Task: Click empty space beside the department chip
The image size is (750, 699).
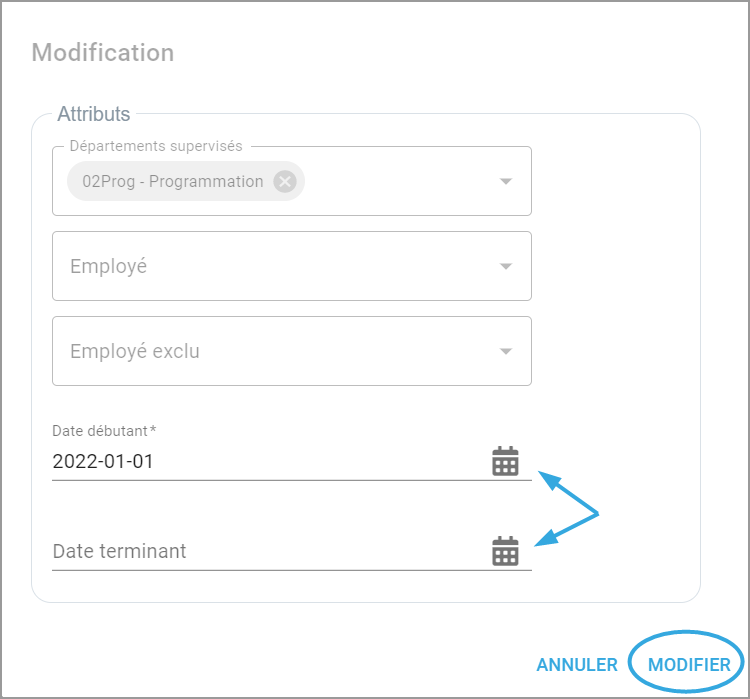Action: (x=400, y=182)
